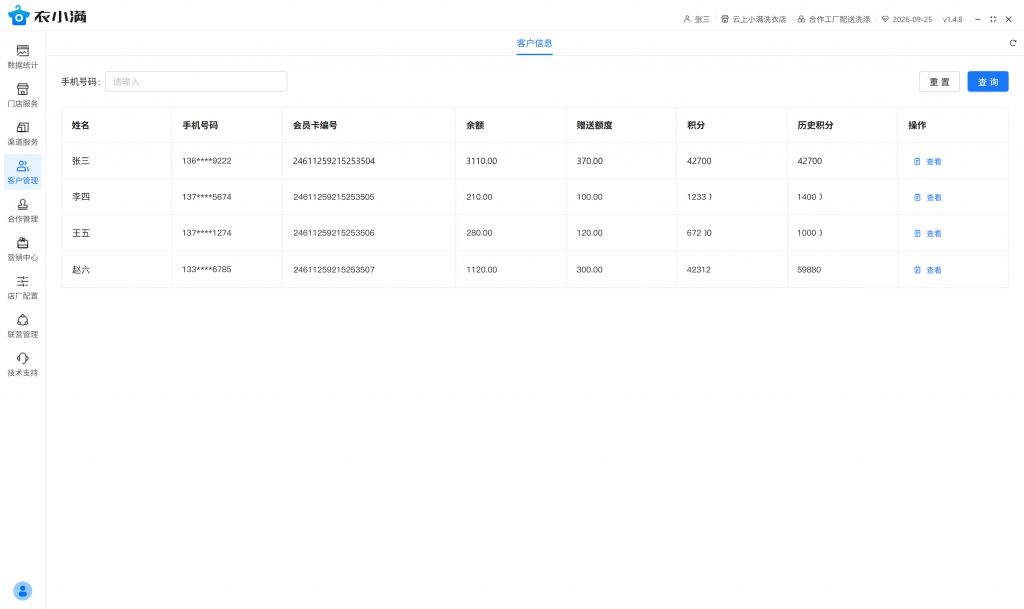Select 客户管理 in the sidebar
The height and width of the screenshot is (609, 1024).
pyautogui.click(x=22, y=172)
